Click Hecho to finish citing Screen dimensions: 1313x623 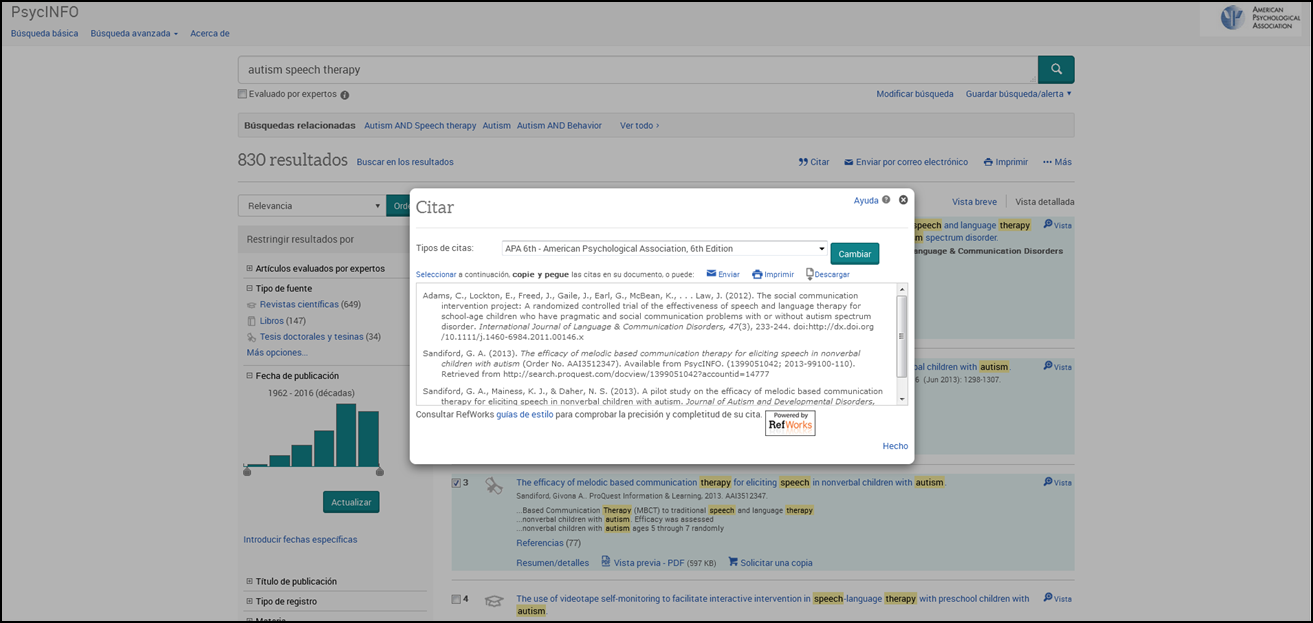tap(895, 446)
